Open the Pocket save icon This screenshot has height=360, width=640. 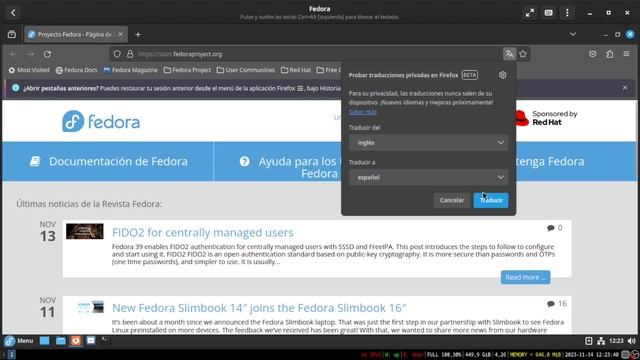click(x=592, y=54)
